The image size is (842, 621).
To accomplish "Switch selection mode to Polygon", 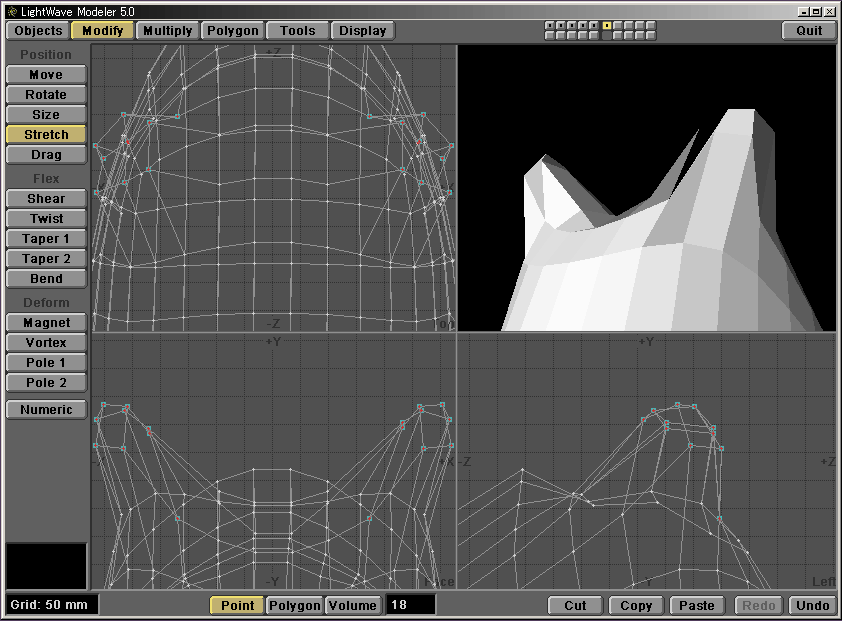I will (x=295, y=606).
